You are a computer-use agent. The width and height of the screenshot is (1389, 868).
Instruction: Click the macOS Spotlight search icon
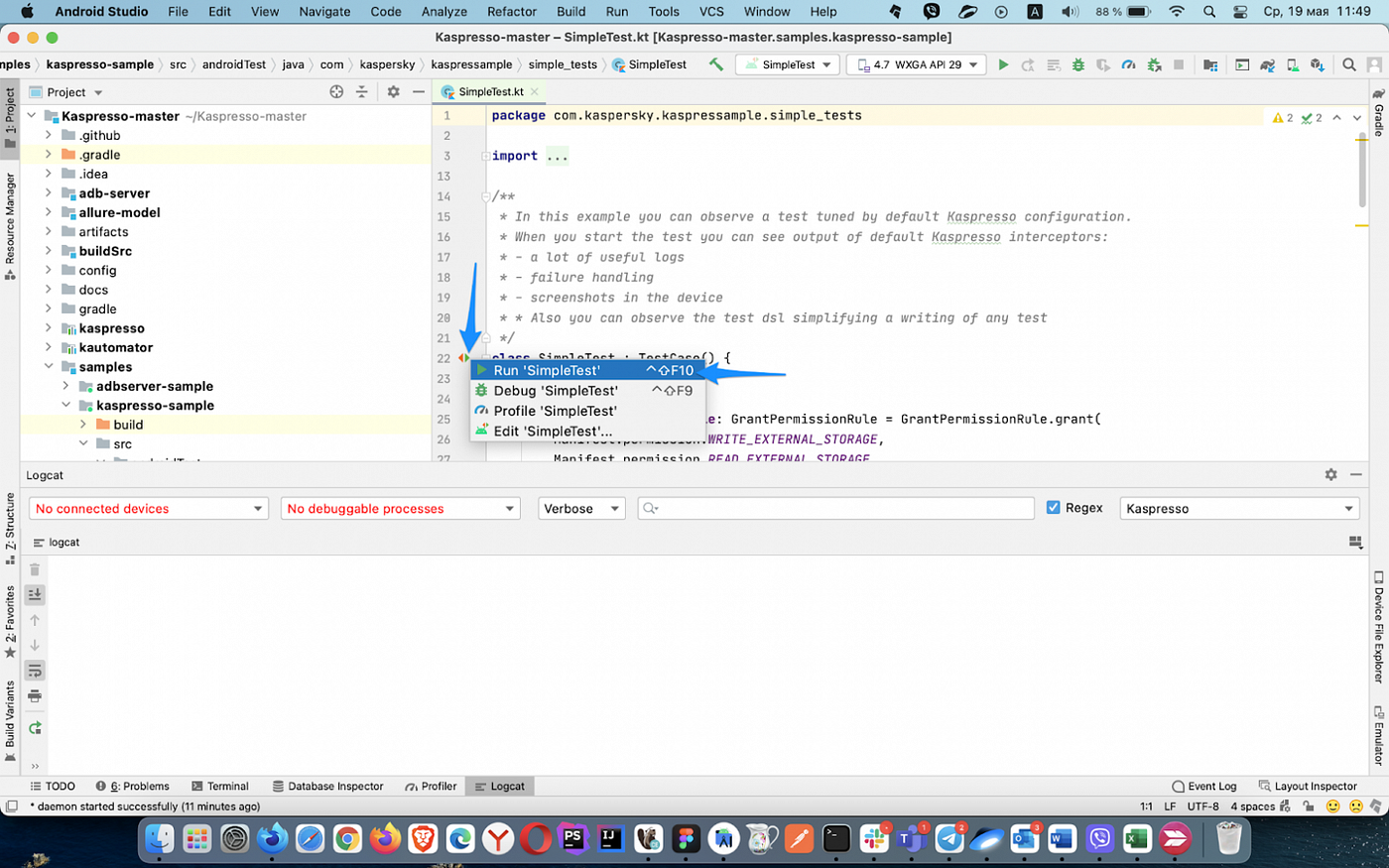[1208, 12]
